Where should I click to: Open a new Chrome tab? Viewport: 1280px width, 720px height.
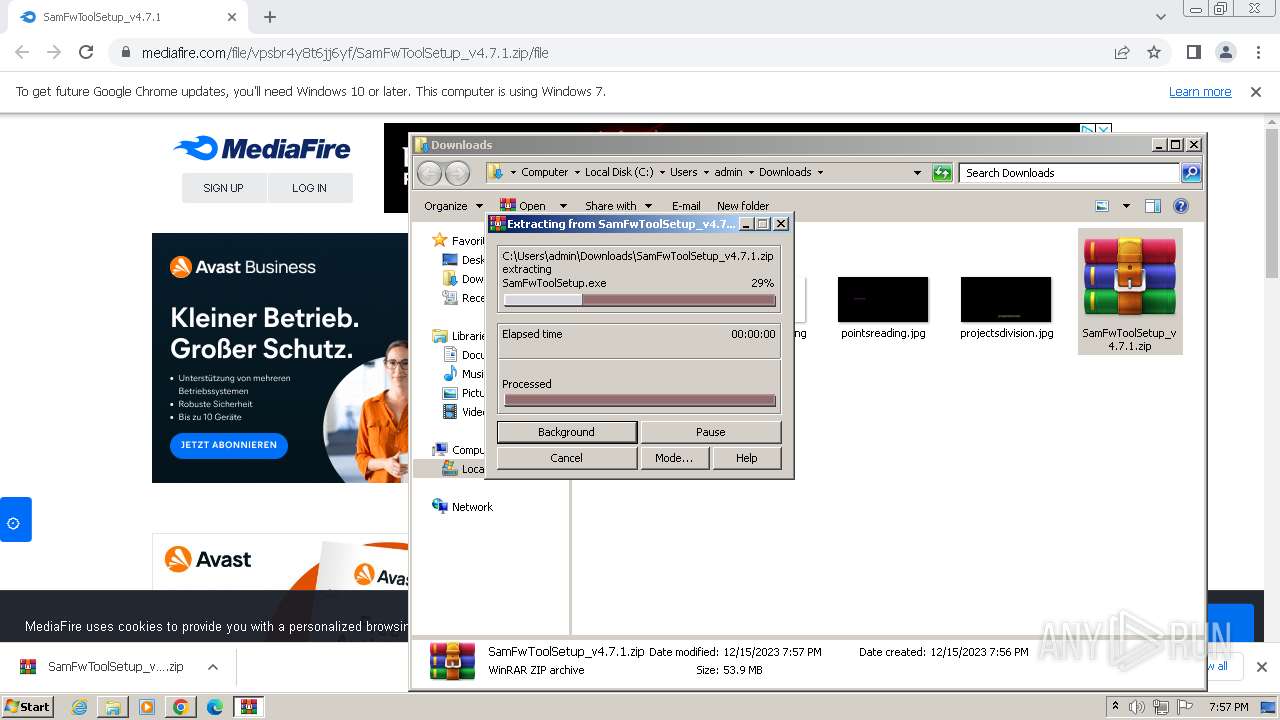[x=270, y=17]
